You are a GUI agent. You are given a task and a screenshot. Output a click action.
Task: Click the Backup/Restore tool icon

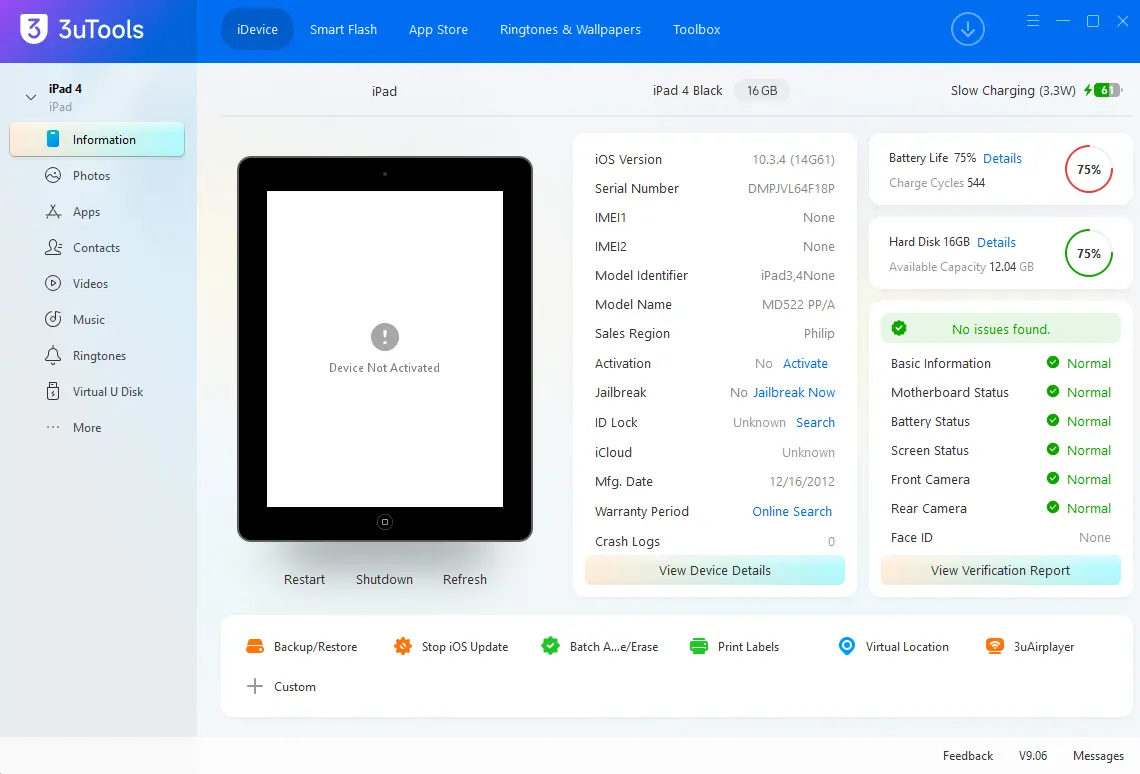coord(254,646)
